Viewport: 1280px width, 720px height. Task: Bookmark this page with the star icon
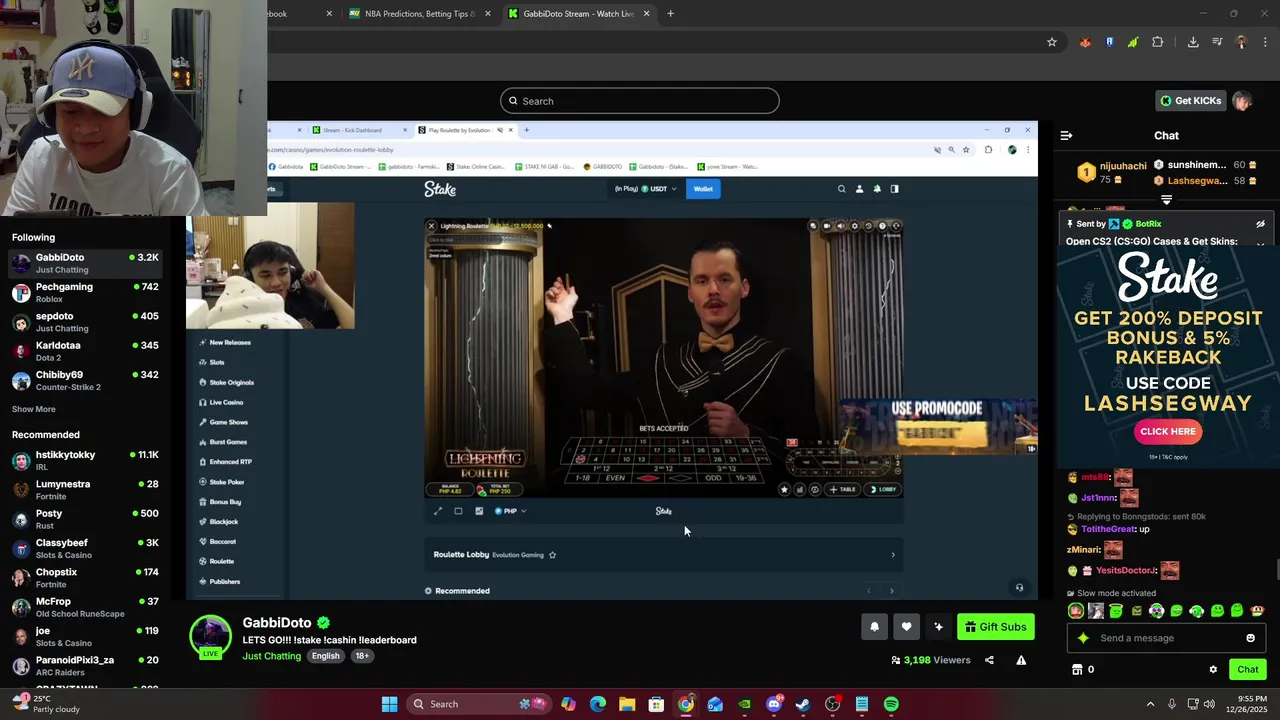coord(1052,42)
